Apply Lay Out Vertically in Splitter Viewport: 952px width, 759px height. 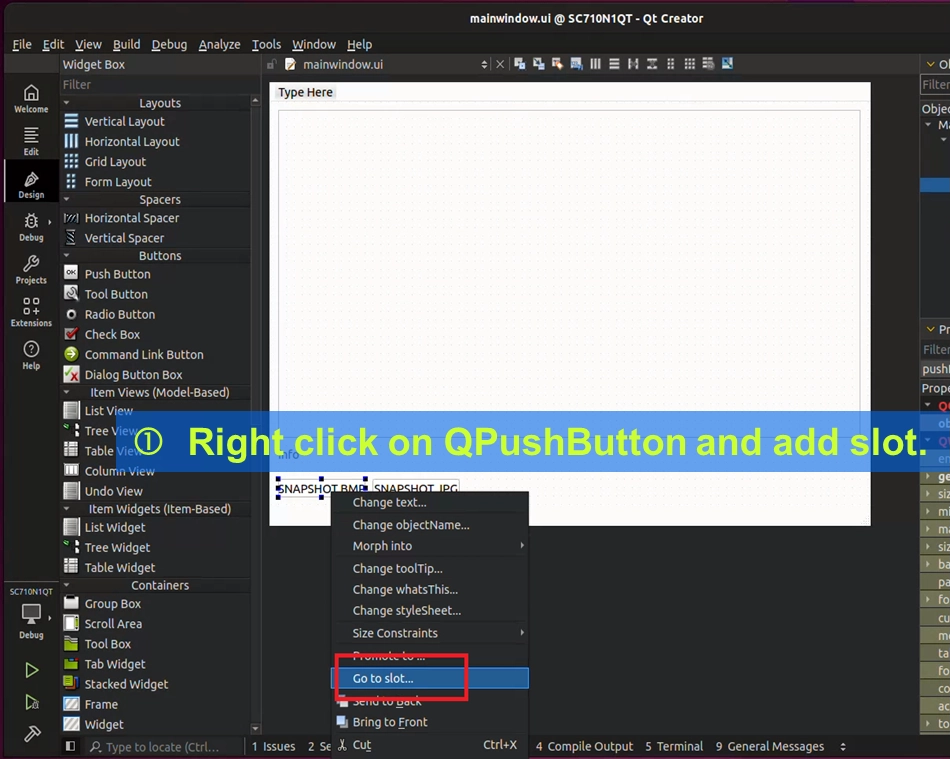(x=652, y=64)
